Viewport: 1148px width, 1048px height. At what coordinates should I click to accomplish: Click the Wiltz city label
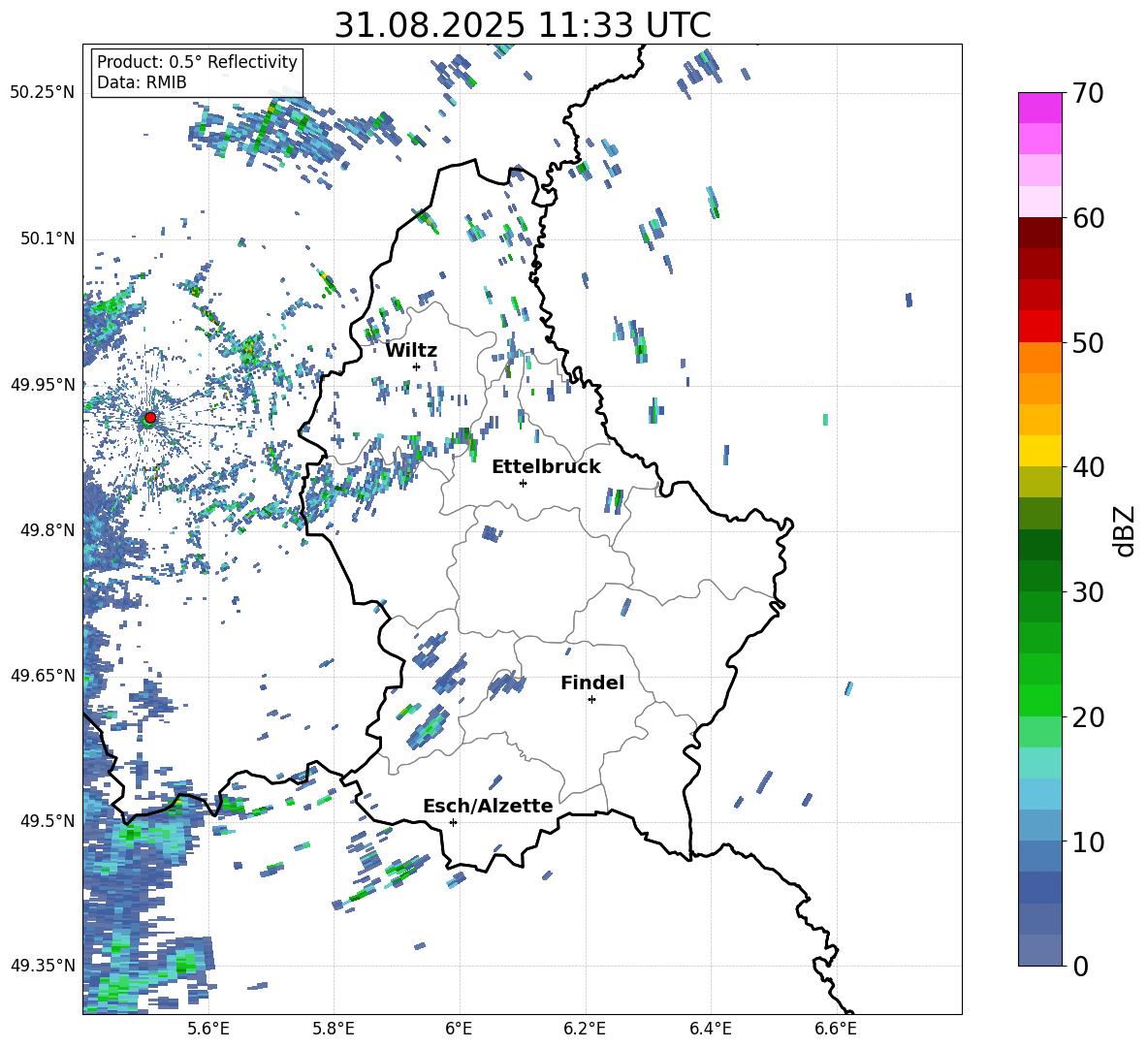(x=411, y=351)
